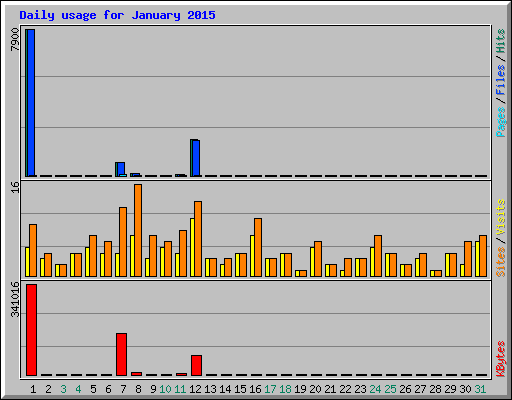512x400 pixels.
Task: Click day label 25 on the x-axis
Action: (390, 389)
